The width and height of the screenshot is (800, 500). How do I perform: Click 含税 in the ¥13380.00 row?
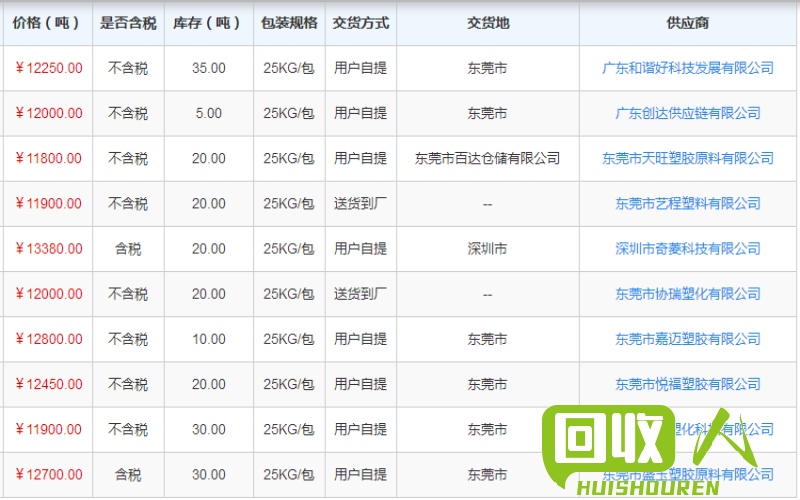128,248
